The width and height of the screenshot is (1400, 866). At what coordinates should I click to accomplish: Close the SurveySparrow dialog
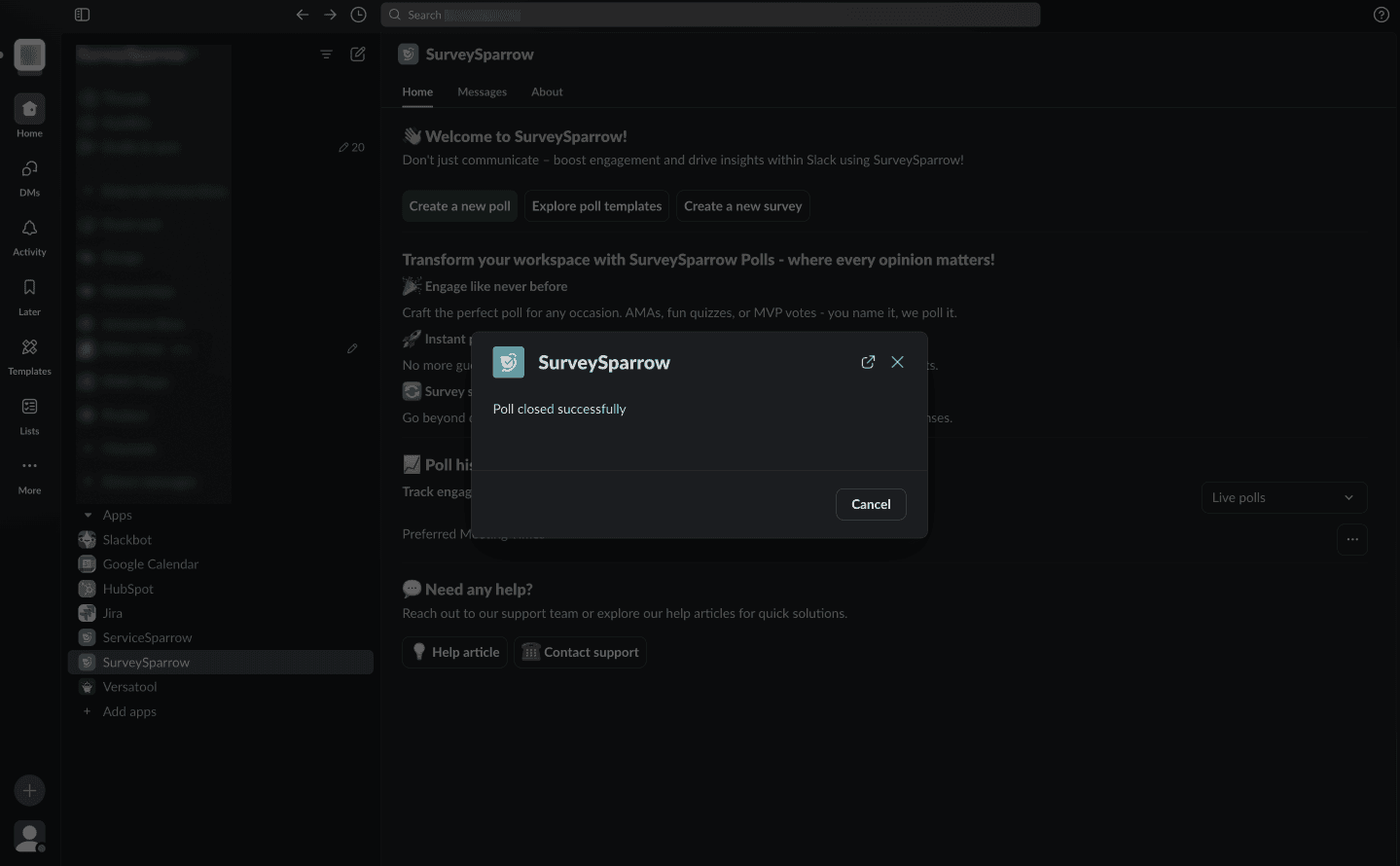coord(897,362)
